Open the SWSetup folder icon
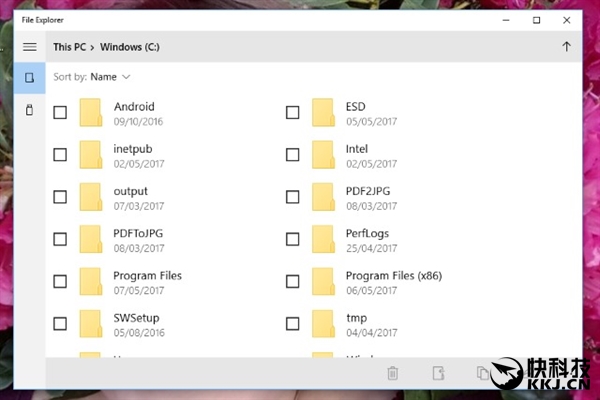The image size is (600, 400). coord(91,324)
